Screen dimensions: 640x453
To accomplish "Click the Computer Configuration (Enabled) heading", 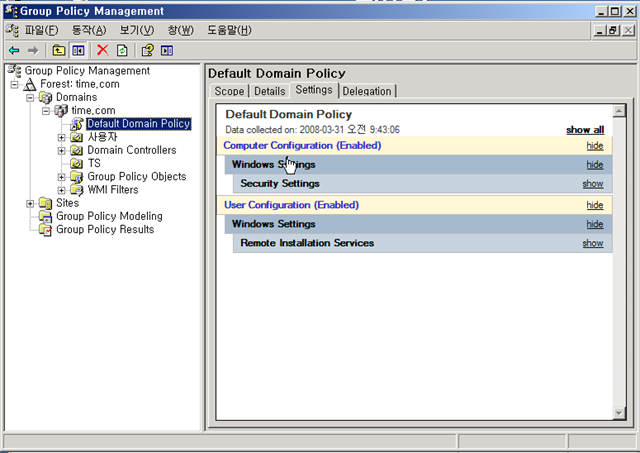I will (302, 146).
